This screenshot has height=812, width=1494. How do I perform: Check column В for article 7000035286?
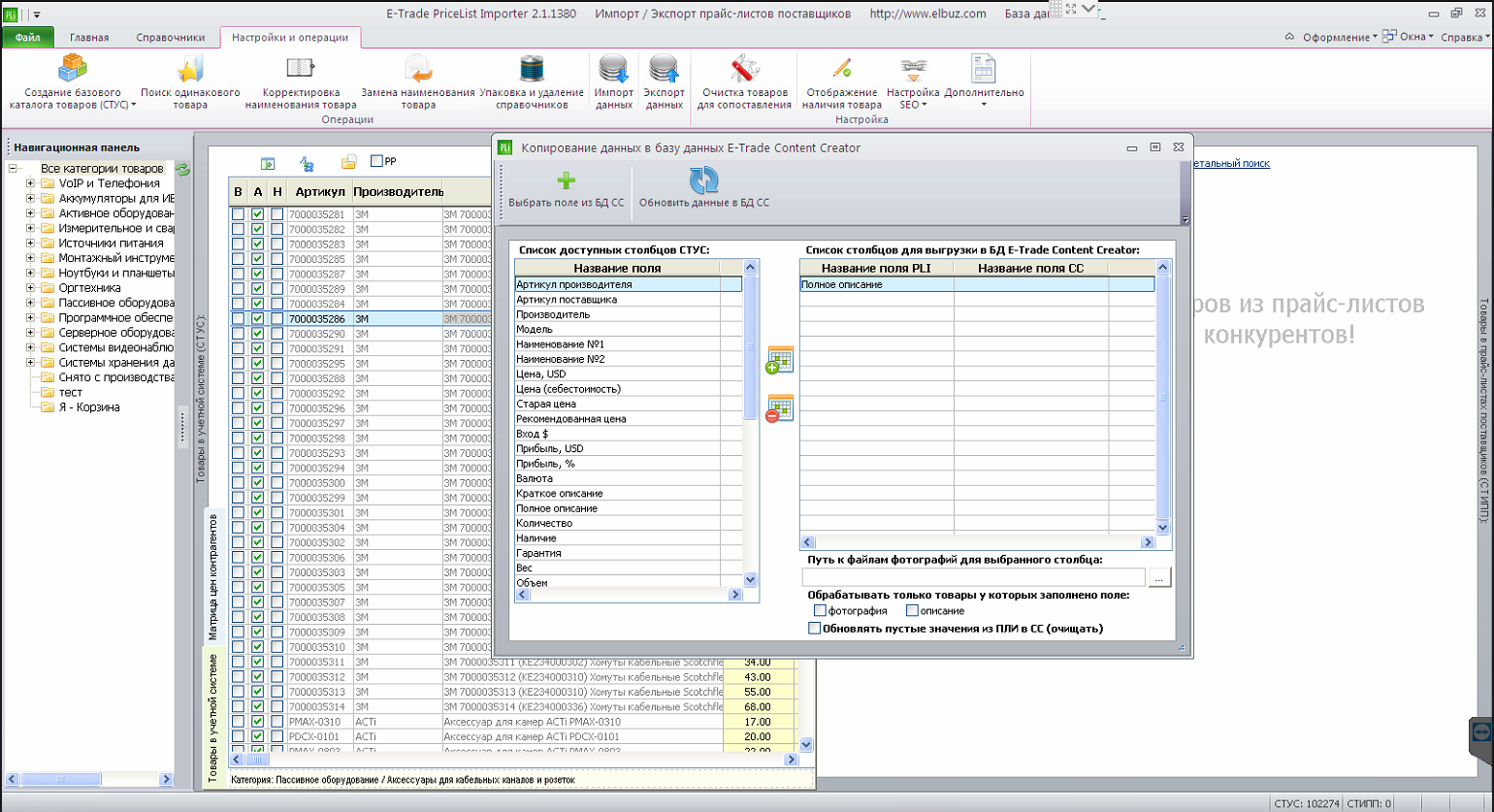(238, 318)
